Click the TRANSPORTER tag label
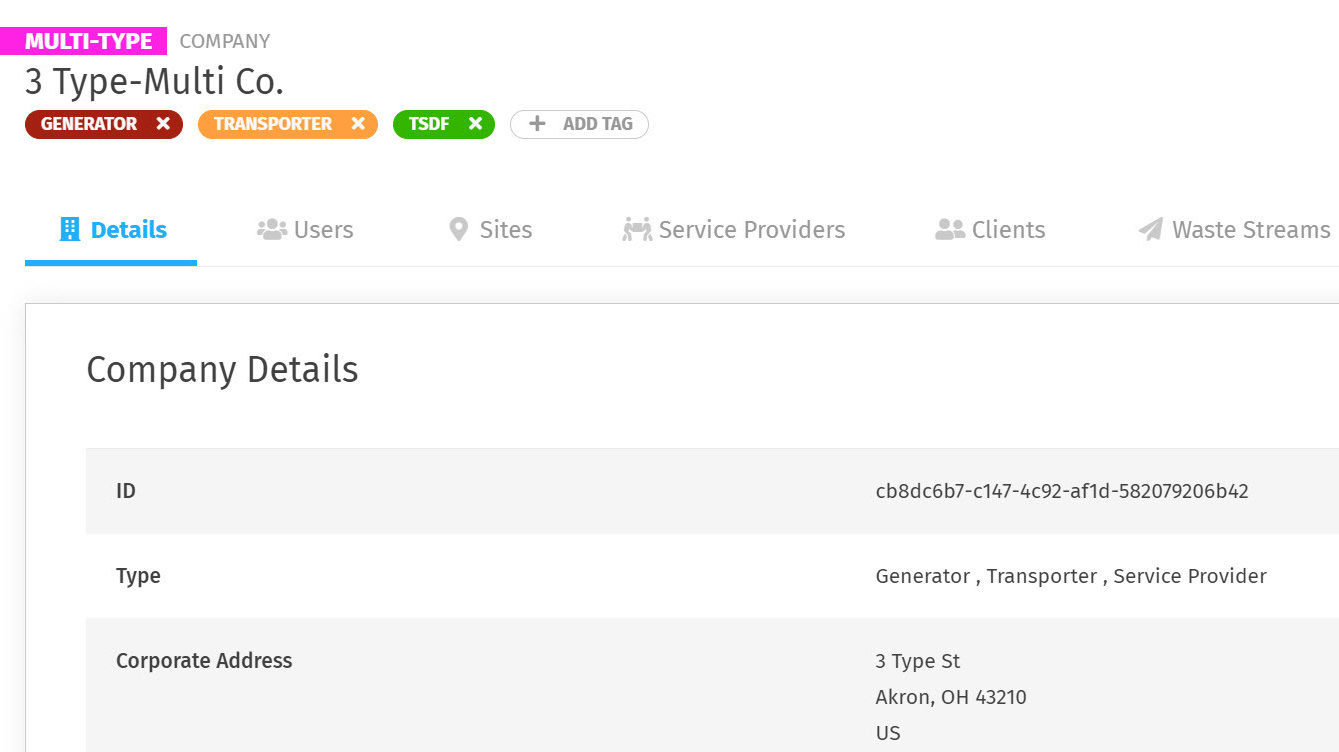Image resolution: width=1339 pixels, height=752 pixels. (273, 124)
